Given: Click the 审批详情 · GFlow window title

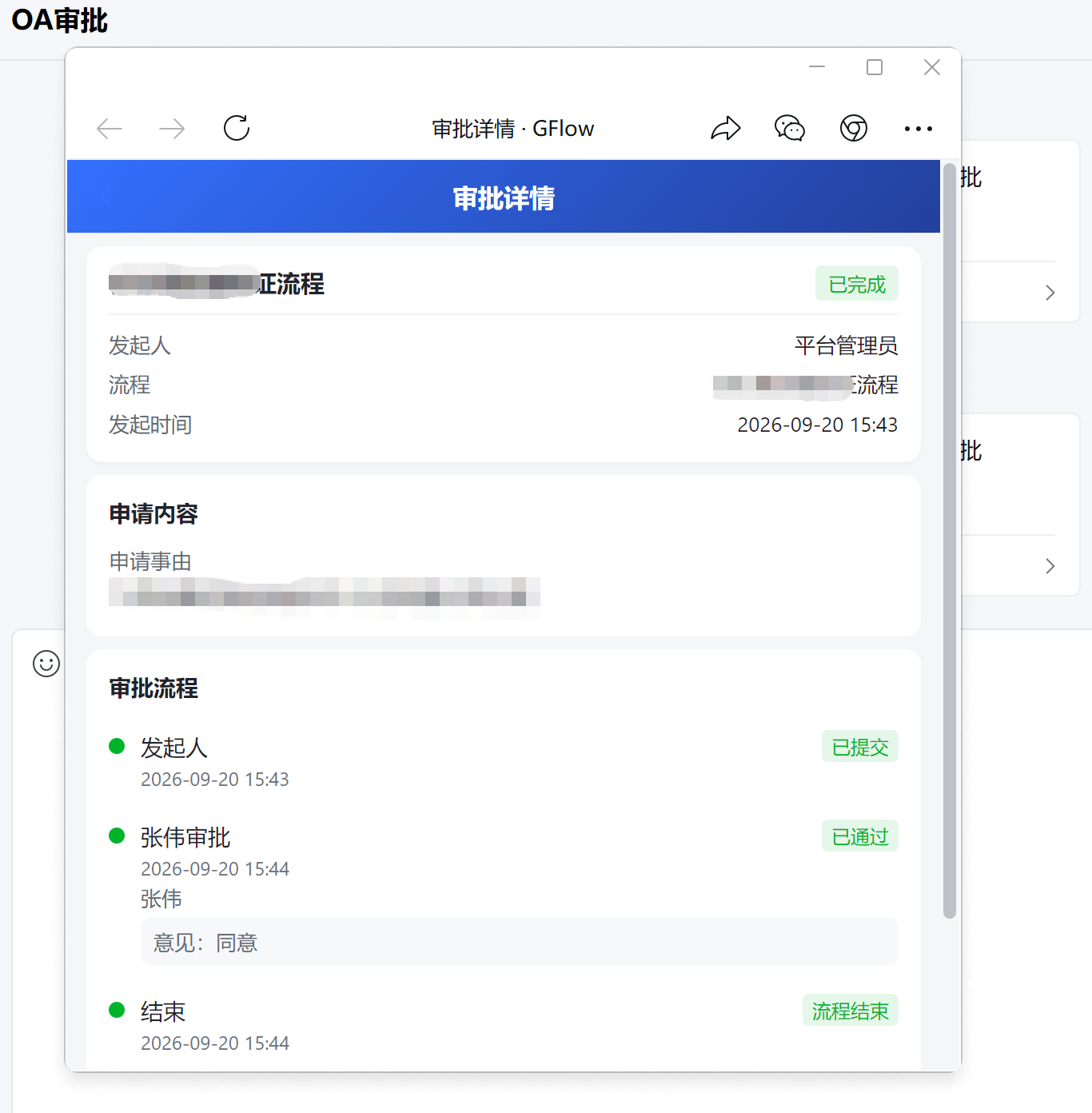Looking at the screenshot, I should [x=513, y=129].
